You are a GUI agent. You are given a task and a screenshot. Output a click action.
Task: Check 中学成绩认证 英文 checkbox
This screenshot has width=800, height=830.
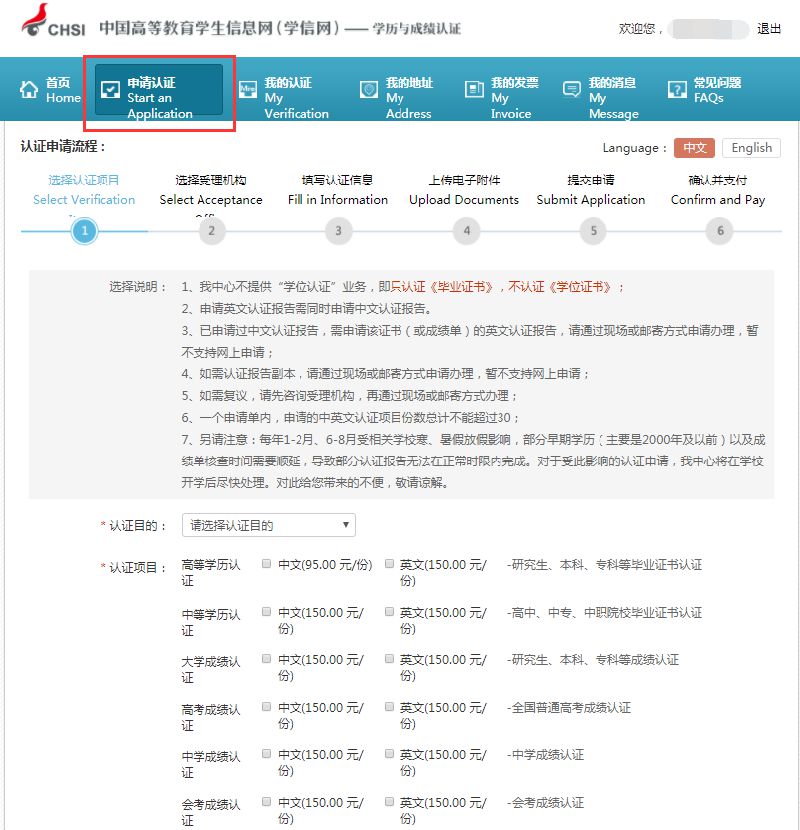390,754
